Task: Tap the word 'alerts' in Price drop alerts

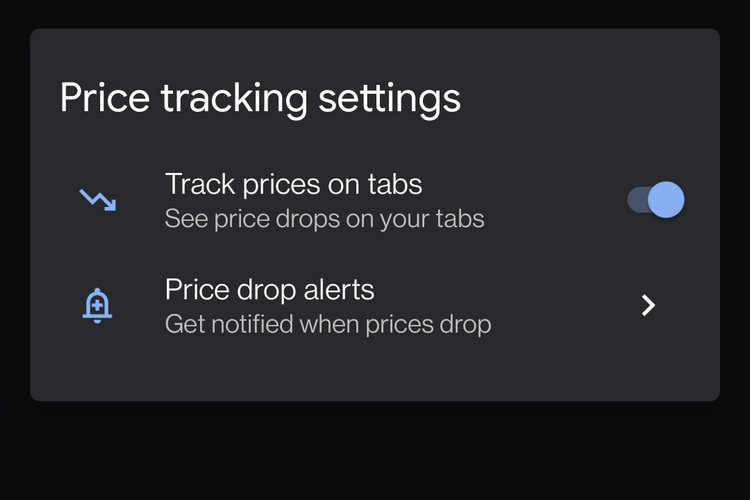Action: tap(339, 289)
